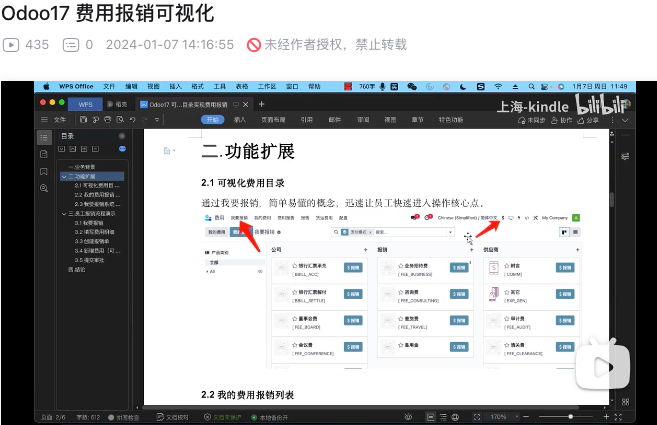This screenshot has width=657, height=425.
Task: Expand the quick access toolbar dropdown
Action: pyautogui.click(x=157, y=120)
